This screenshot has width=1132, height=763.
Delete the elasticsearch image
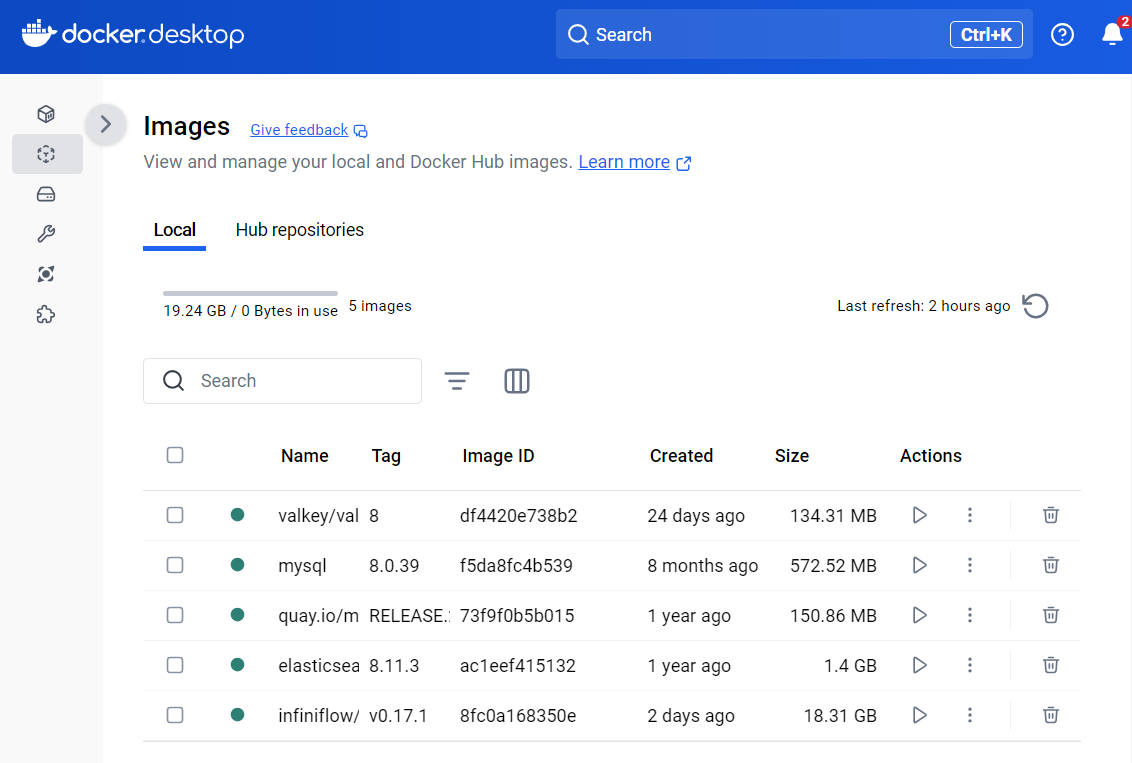coord(1050,665)
